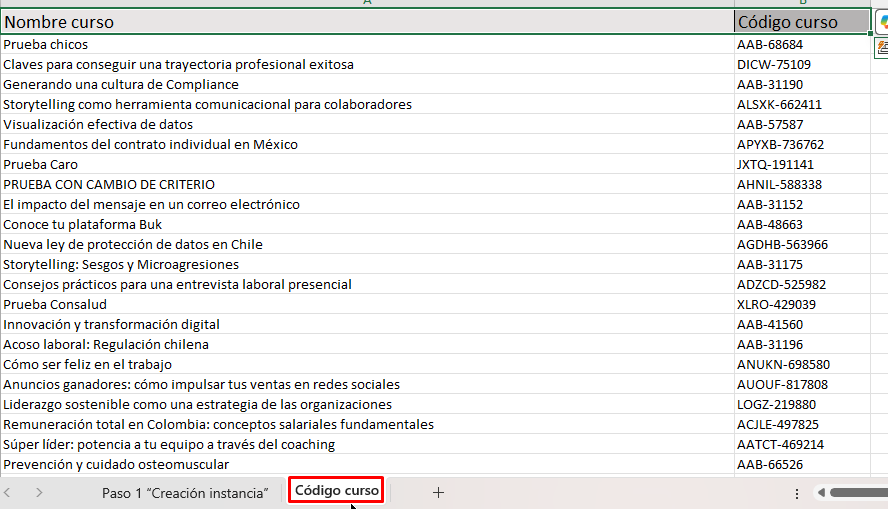
Task: Click the three-dot tab bar options handle
Action: pos(796,493)
